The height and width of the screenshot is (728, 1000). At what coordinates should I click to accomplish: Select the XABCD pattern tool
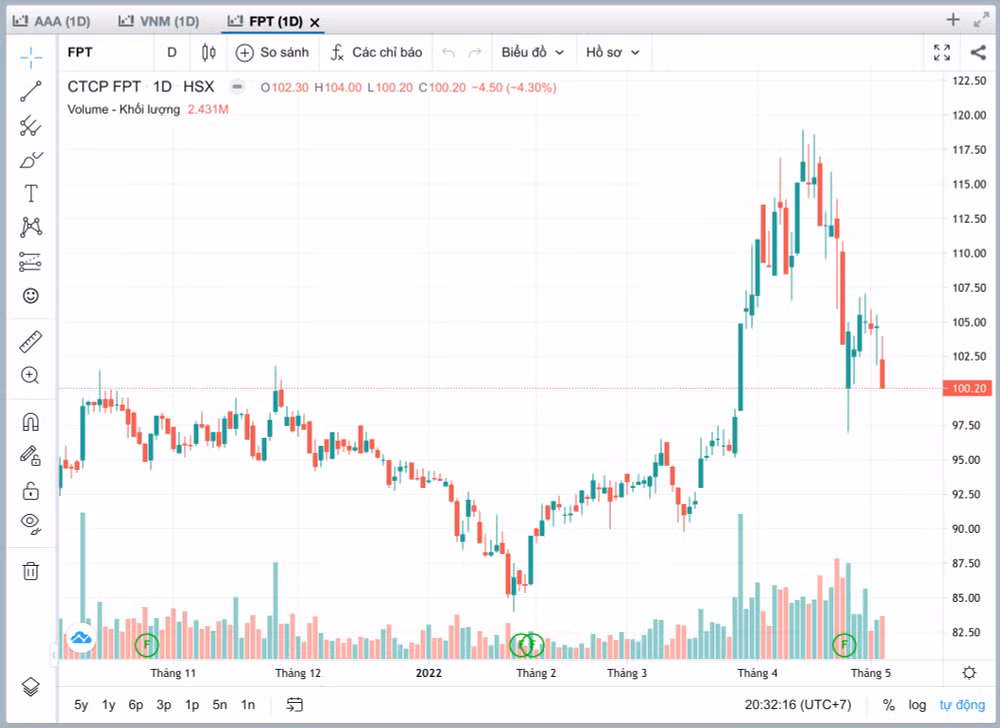tap(31, 227)
